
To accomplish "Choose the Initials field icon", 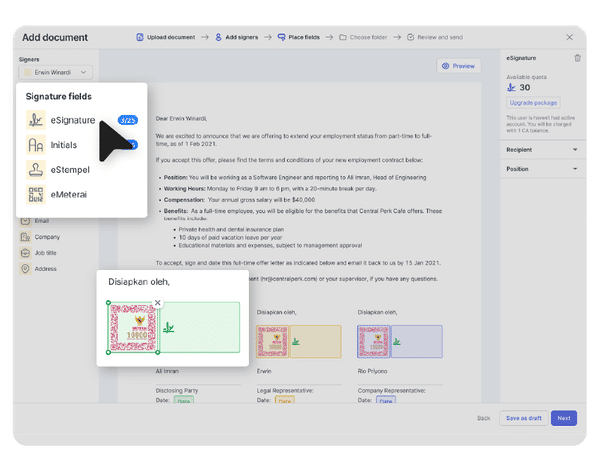I will point(36,145).
